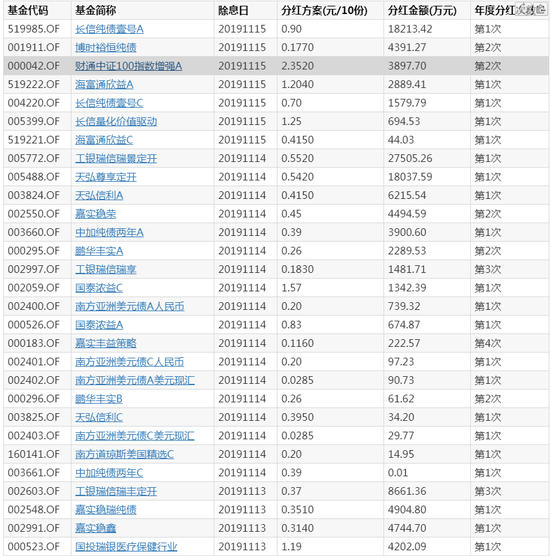Click the share arrow icon in the header corner
The height and width of the screenshot is (556, 550).
[523, 9]
